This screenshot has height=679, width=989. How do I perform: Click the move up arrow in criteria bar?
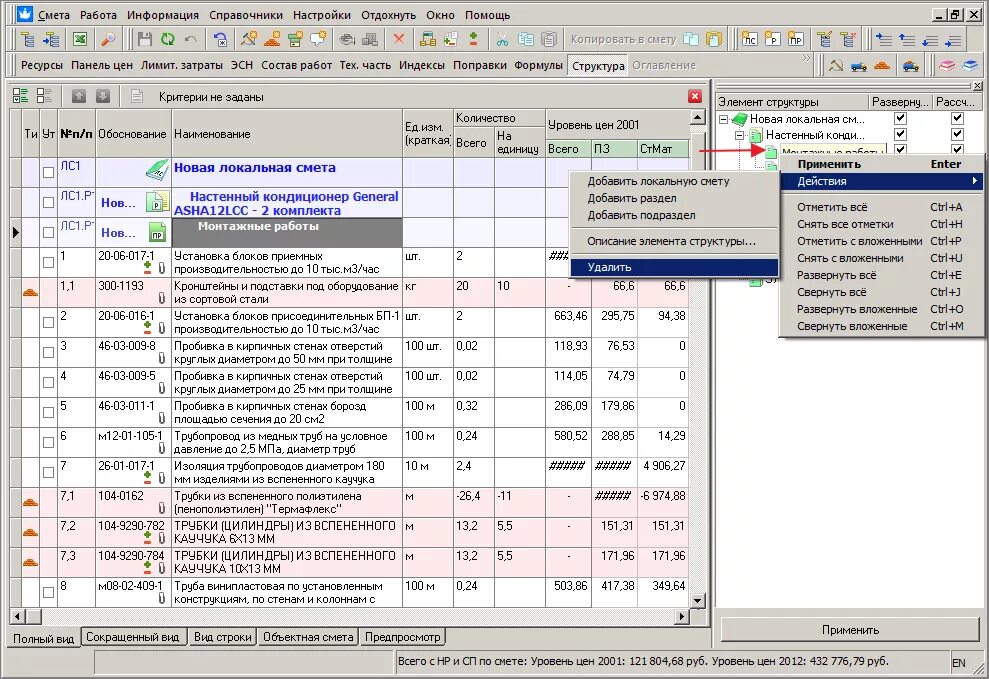[79, 96]
